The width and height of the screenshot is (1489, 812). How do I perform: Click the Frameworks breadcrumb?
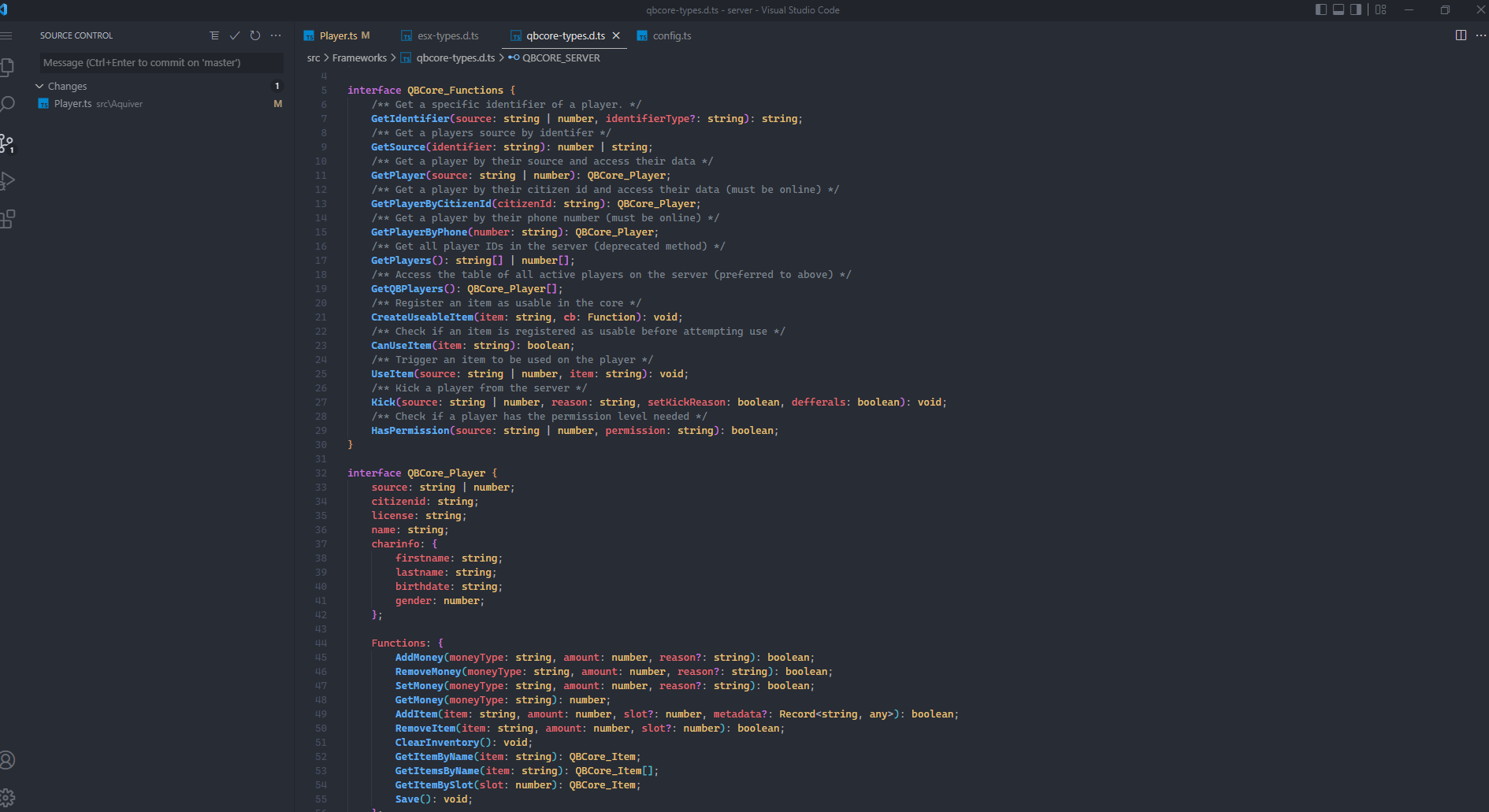[359, 57]
